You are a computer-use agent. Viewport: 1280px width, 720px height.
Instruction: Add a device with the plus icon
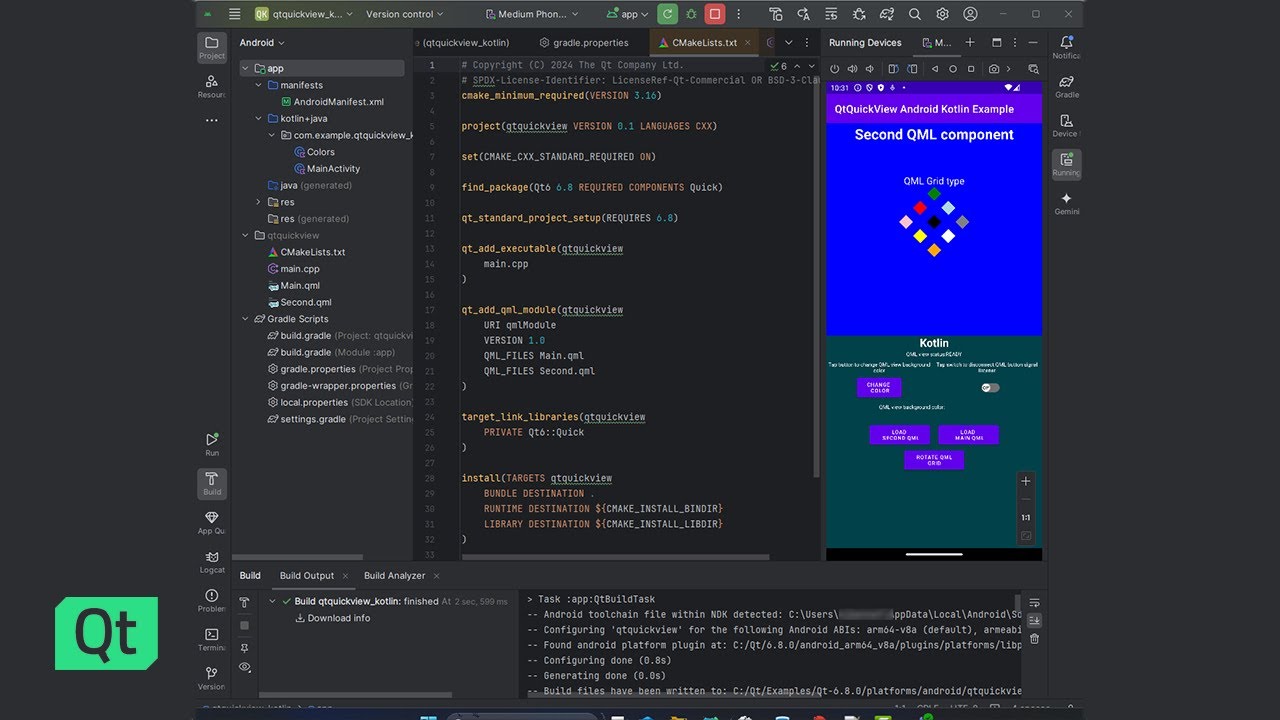tap(969, 43)
